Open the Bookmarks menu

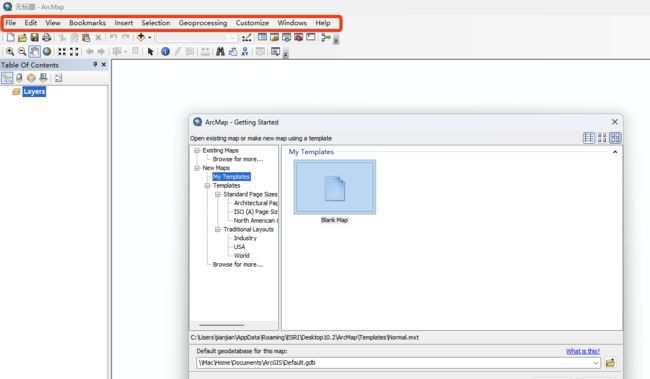87,23
